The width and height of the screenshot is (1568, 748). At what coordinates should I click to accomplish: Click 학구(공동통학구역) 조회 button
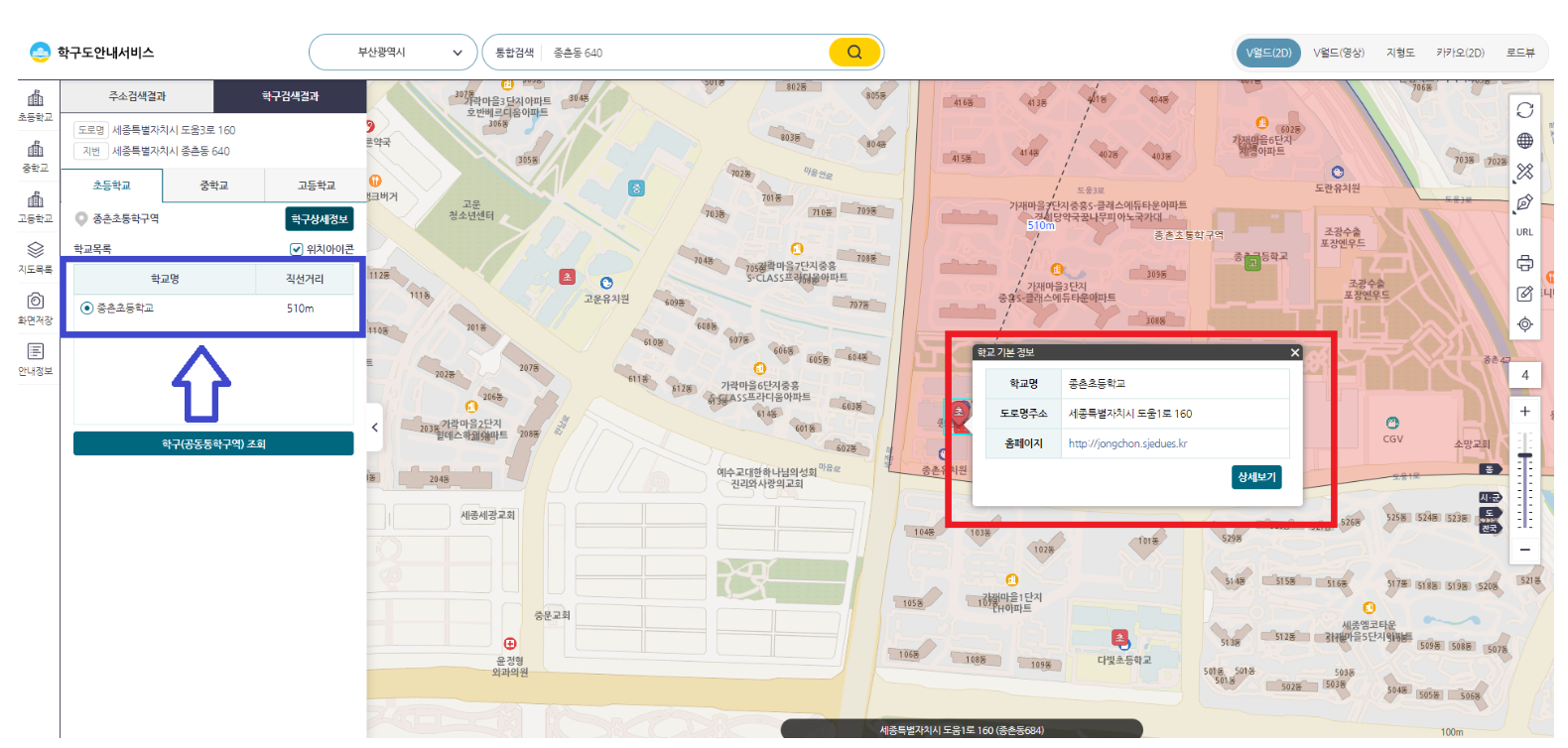click(213, 443)
